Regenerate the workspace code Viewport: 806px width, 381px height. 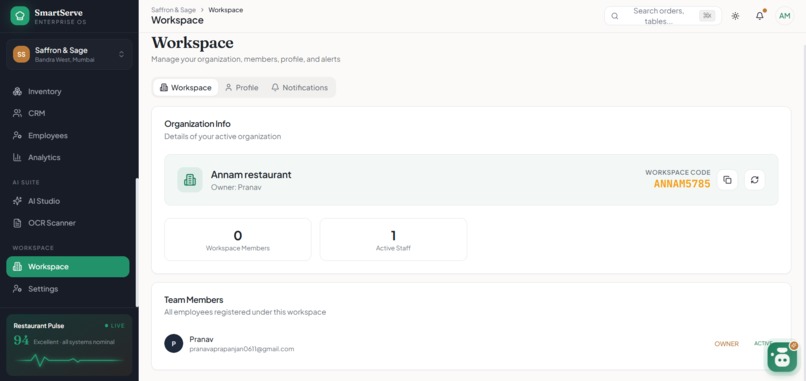pyautogui.click(x=755, y=180)
